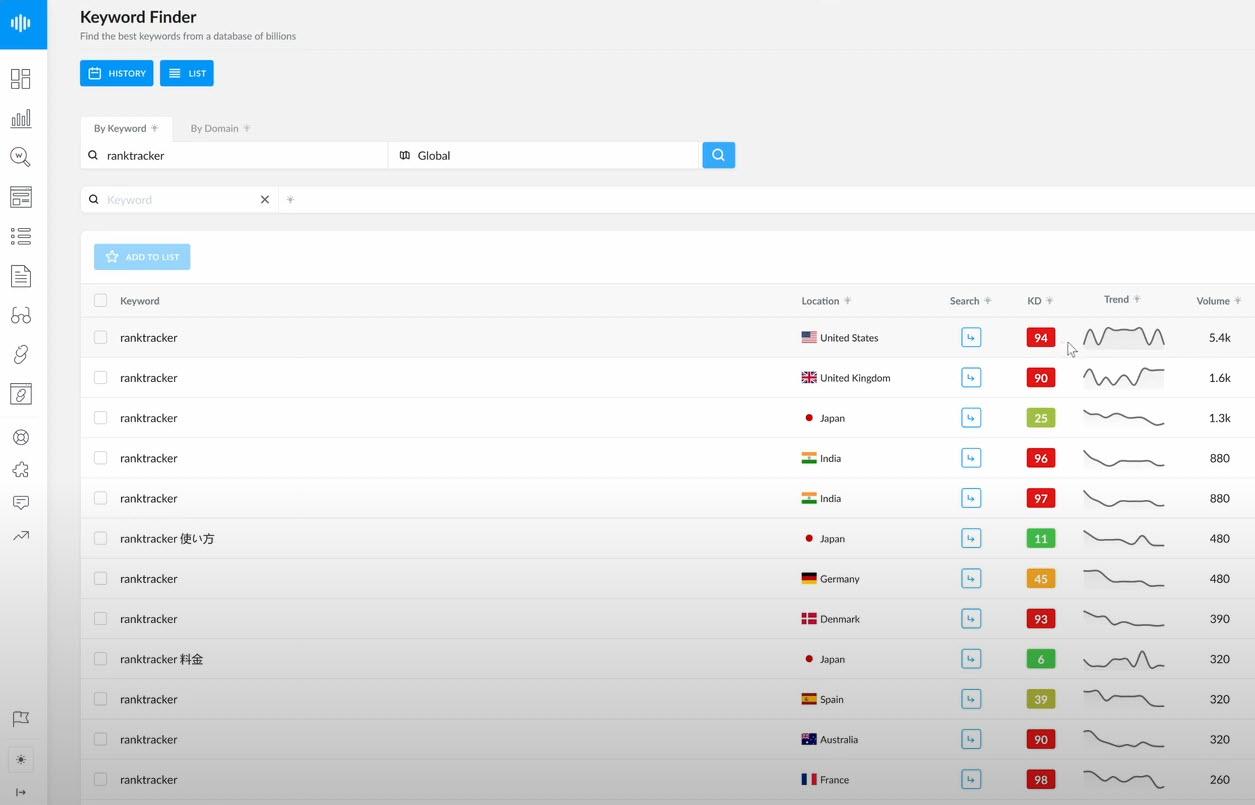Open SERP for ranktracker Denmark row
This screenshot has height=805, width=1255.
(x=970, y=619)
